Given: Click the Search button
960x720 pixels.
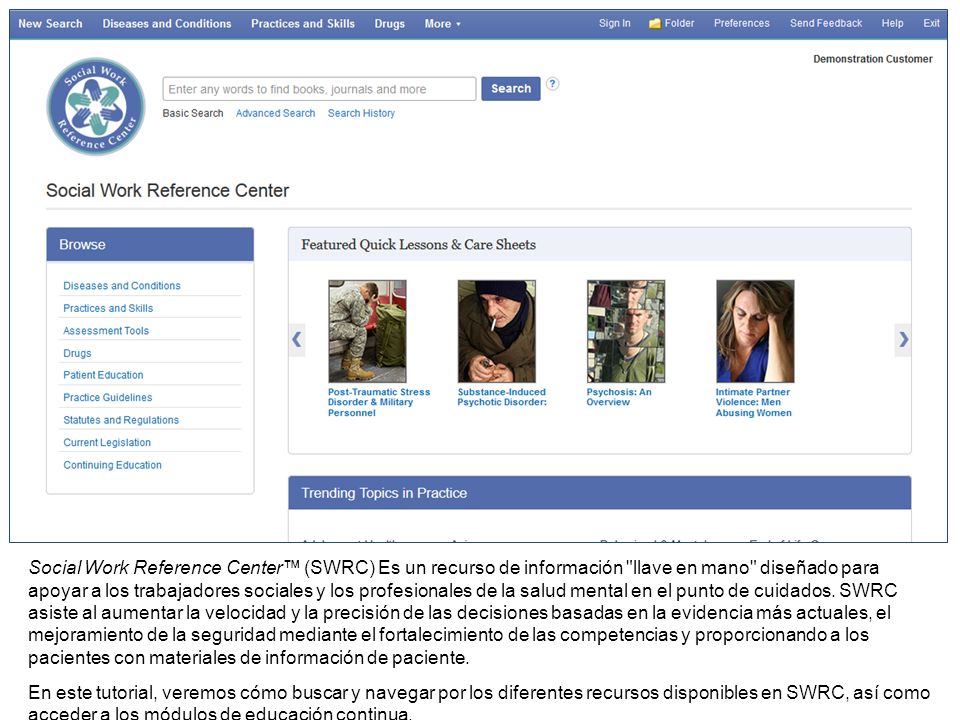Looking at the screenshot, I should pos(511,89).
